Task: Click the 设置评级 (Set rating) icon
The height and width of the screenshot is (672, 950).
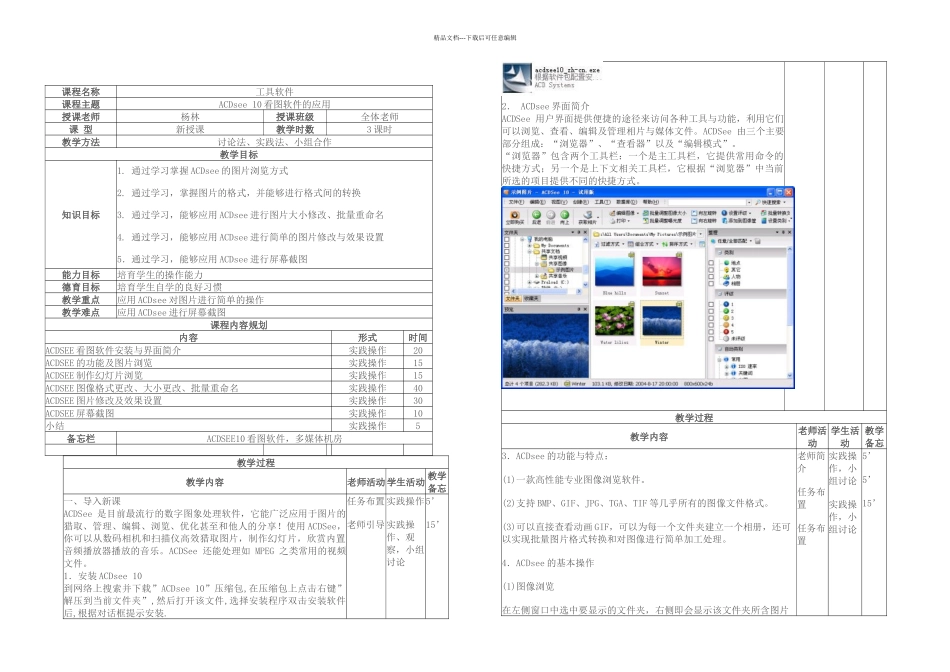Action: click(724, 213)
